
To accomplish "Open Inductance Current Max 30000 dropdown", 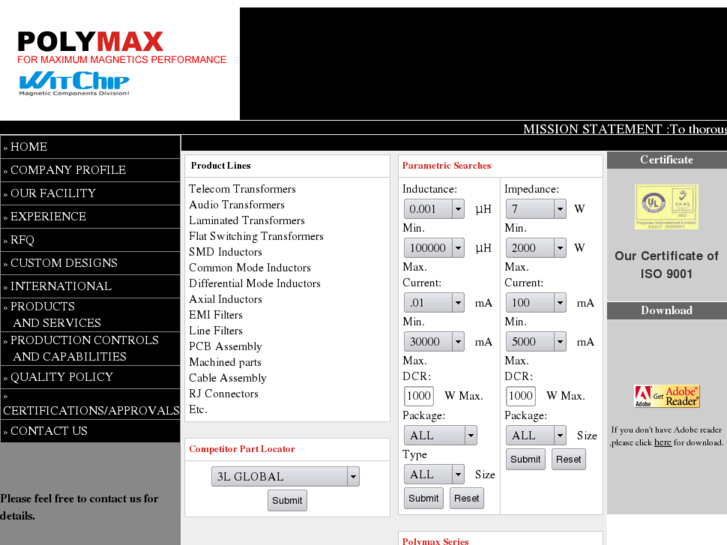I will pos(434,341).
